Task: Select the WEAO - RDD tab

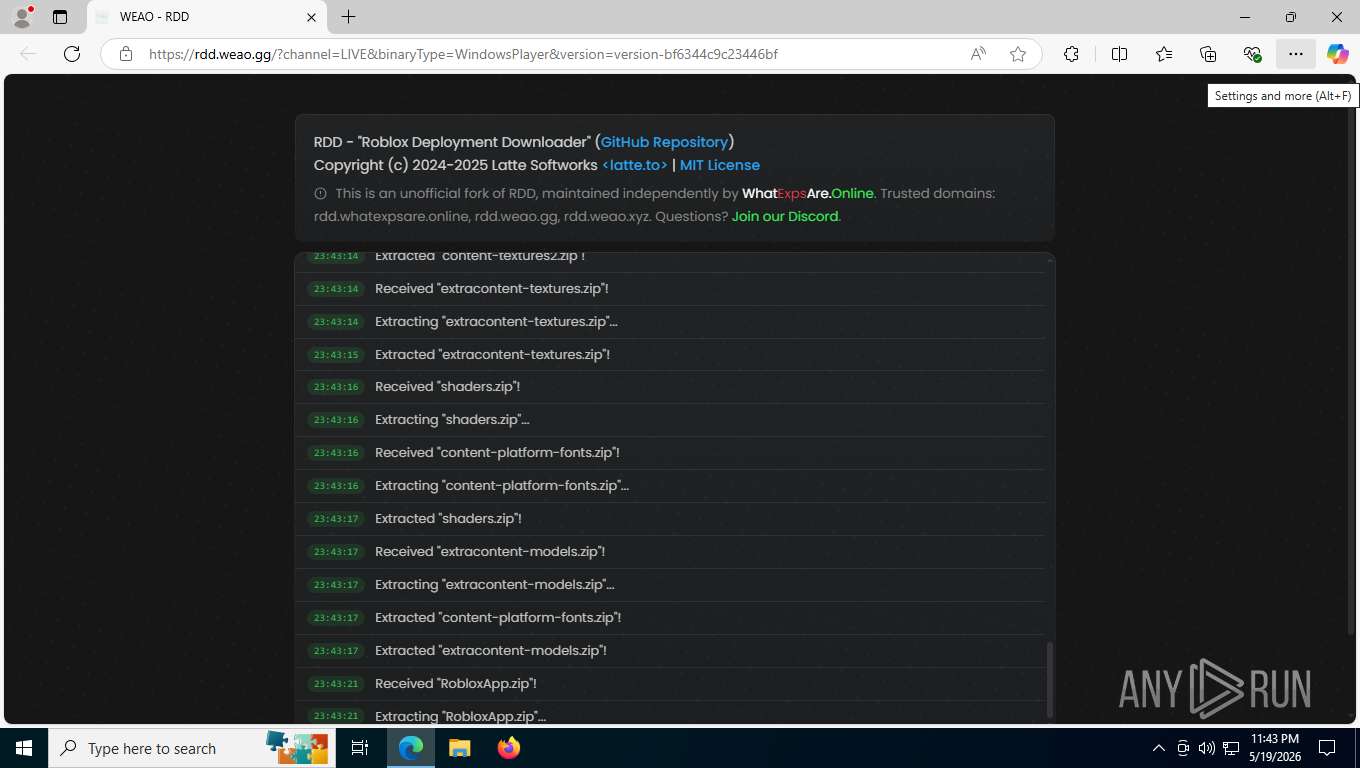Action: pyautogui.click(x=207, y=17)
